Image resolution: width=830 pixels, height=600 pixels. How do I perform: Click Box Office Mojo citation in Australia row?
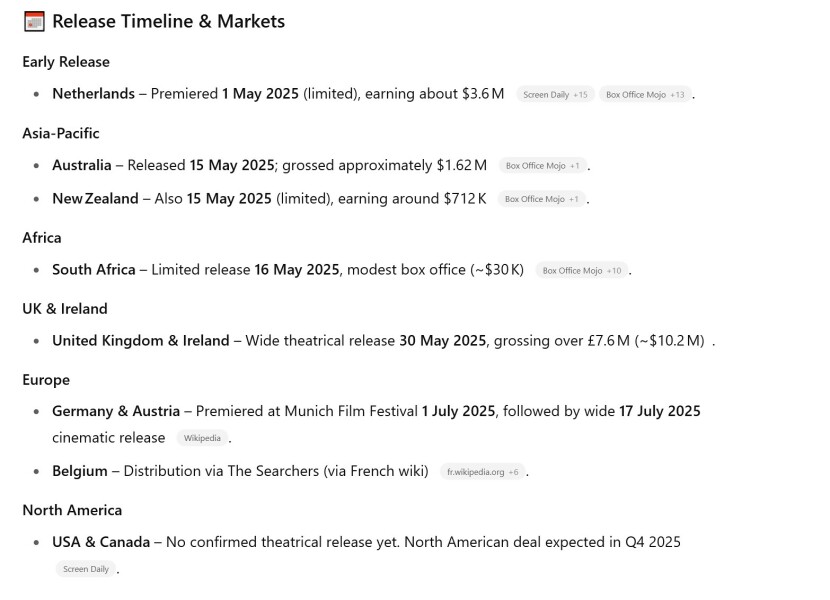pyautogui.click(x=542, y=166)
